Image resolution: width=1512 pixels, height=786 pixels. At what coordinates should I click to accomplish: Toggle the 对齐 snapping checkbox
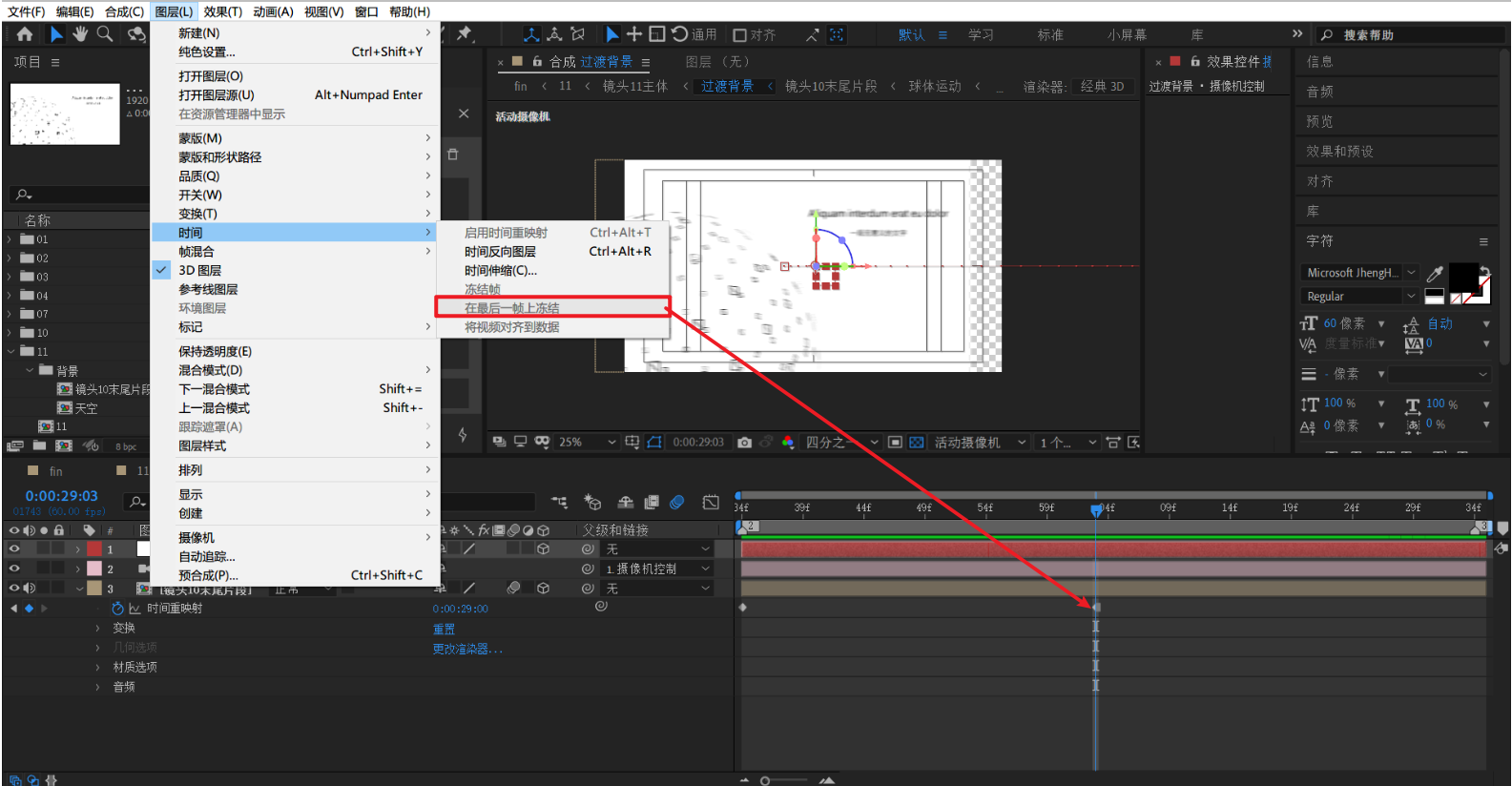click(x=739, y=35)
